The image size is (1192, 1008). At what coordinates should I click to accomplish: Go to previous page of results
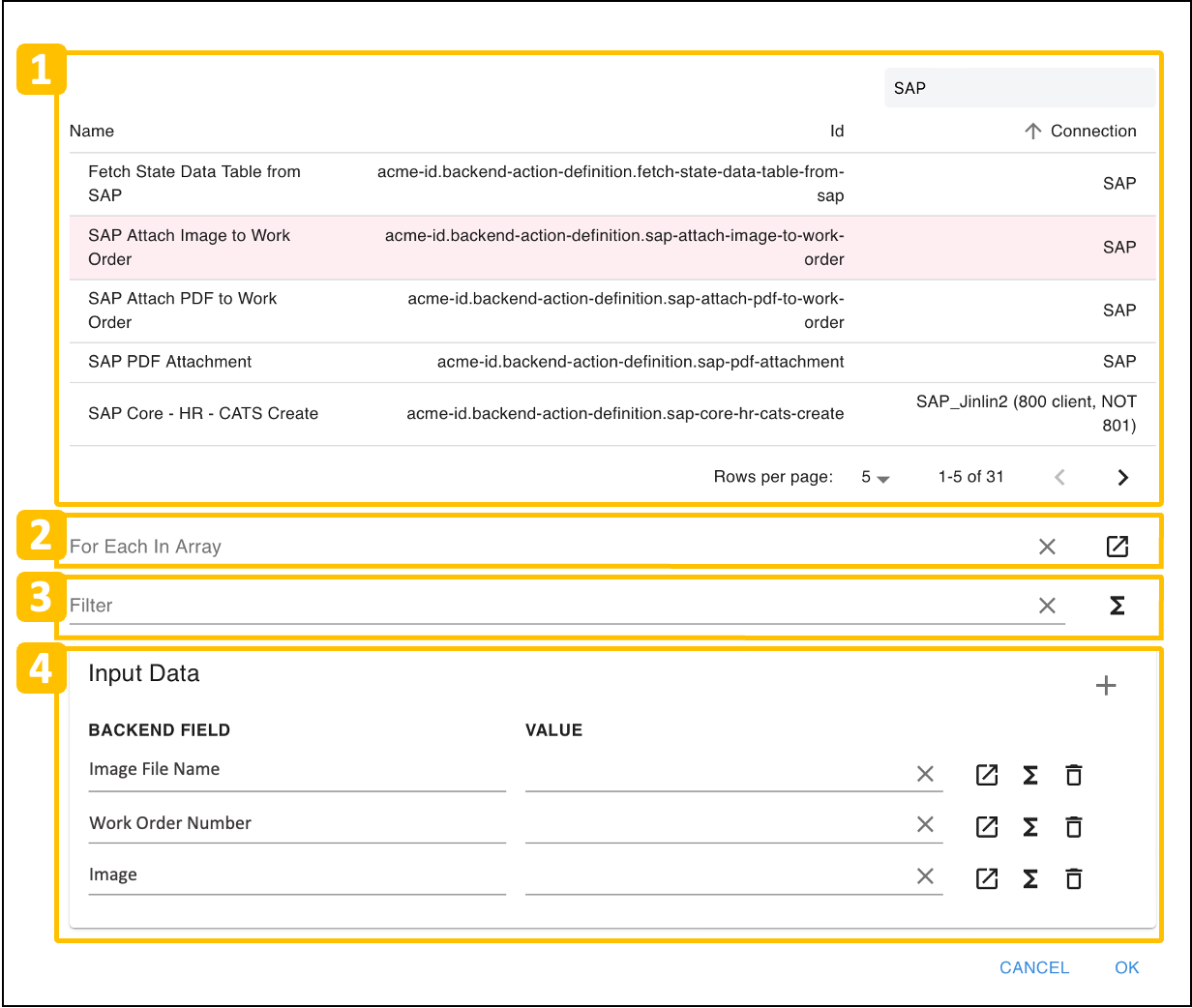click(x=1059, y=477)
